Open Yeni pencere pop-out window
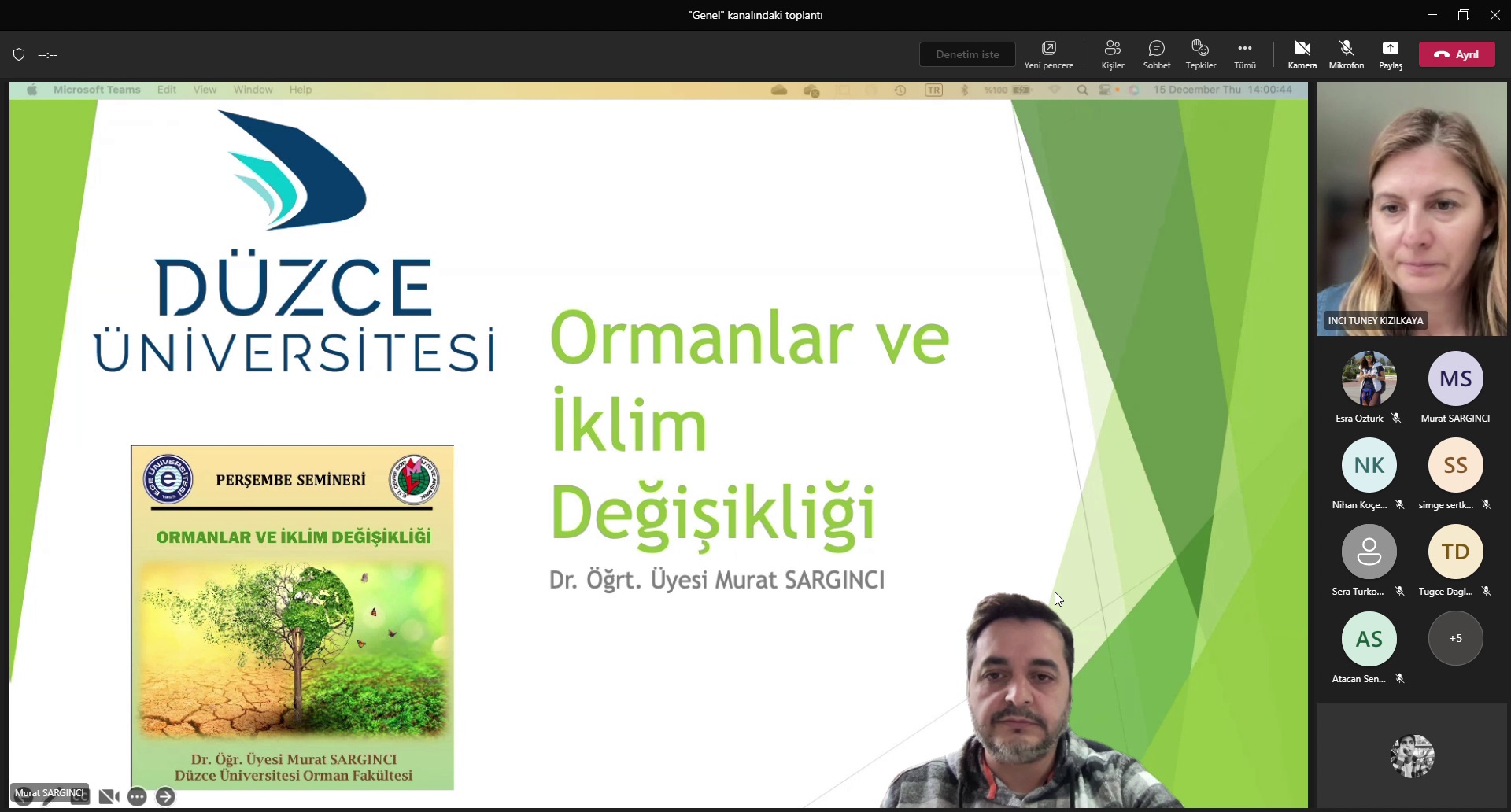 1048,54
